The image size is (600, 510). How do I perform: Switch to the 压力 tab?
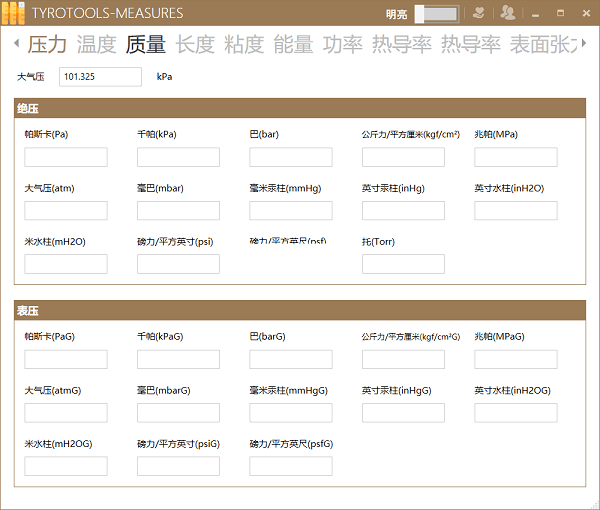(47, 44)
